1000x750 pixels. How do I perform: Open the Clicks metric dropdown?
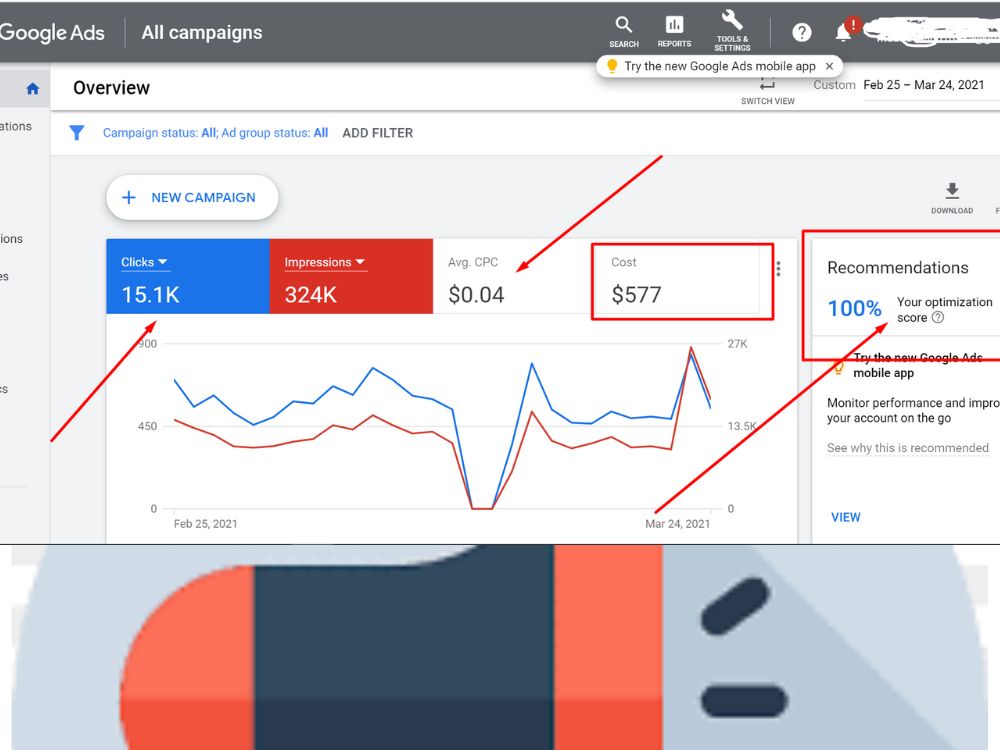[144, 262]
